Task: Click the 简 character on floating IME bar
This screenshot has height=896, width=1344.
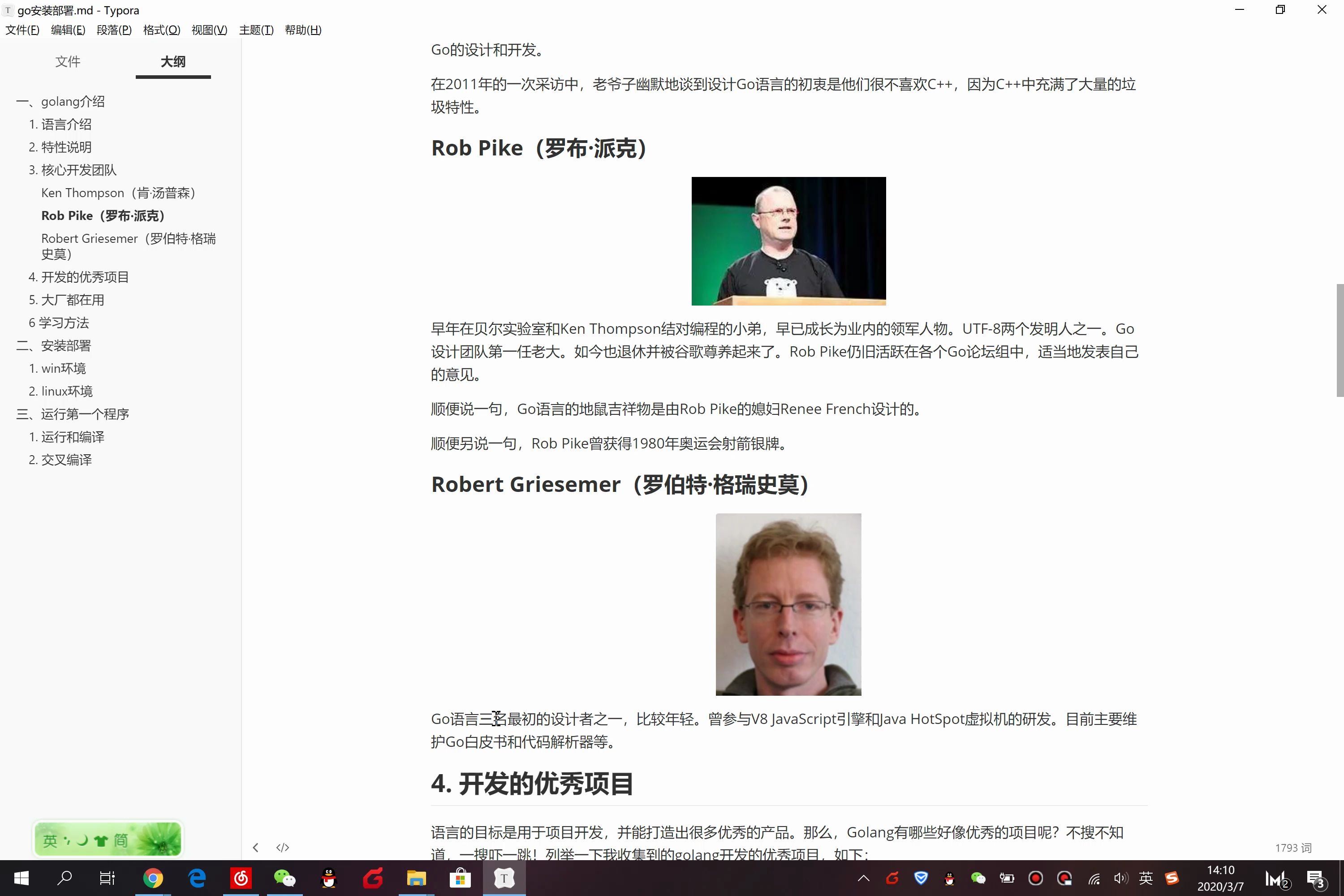Action: (121, 840)
